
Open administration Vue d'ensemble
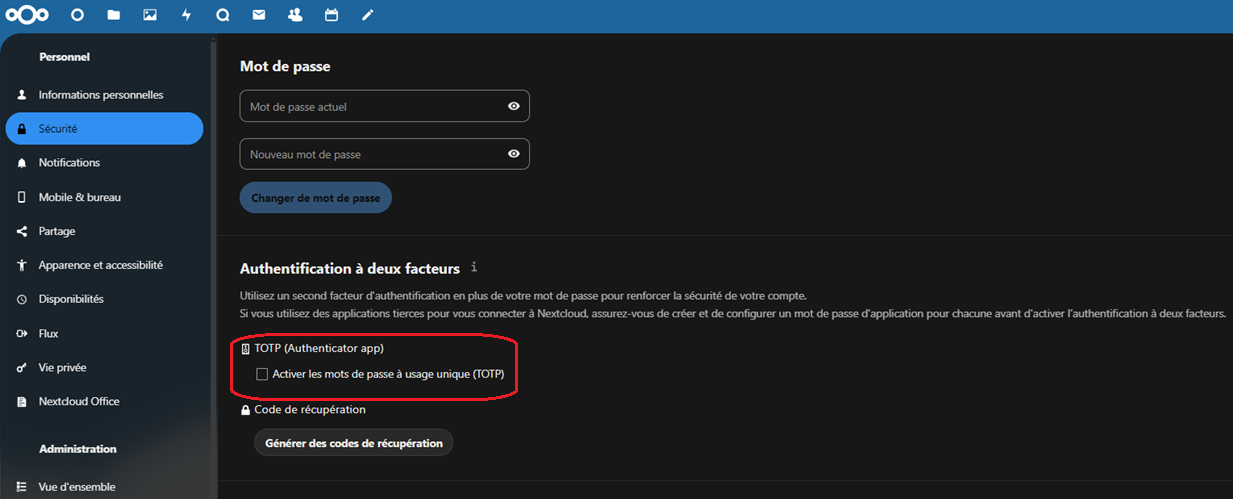104,487
